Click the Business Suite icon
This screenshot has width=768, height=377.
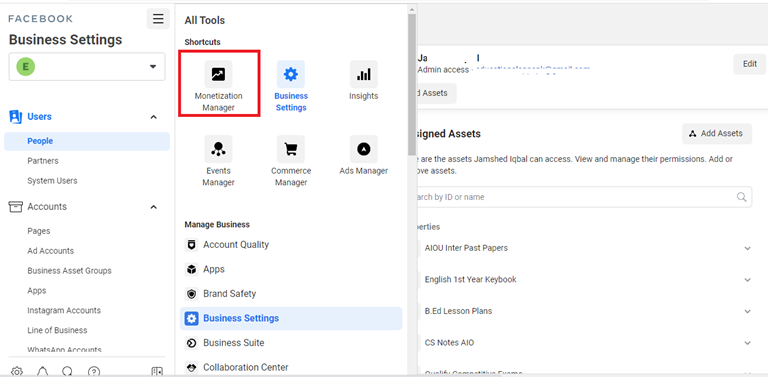192,343
